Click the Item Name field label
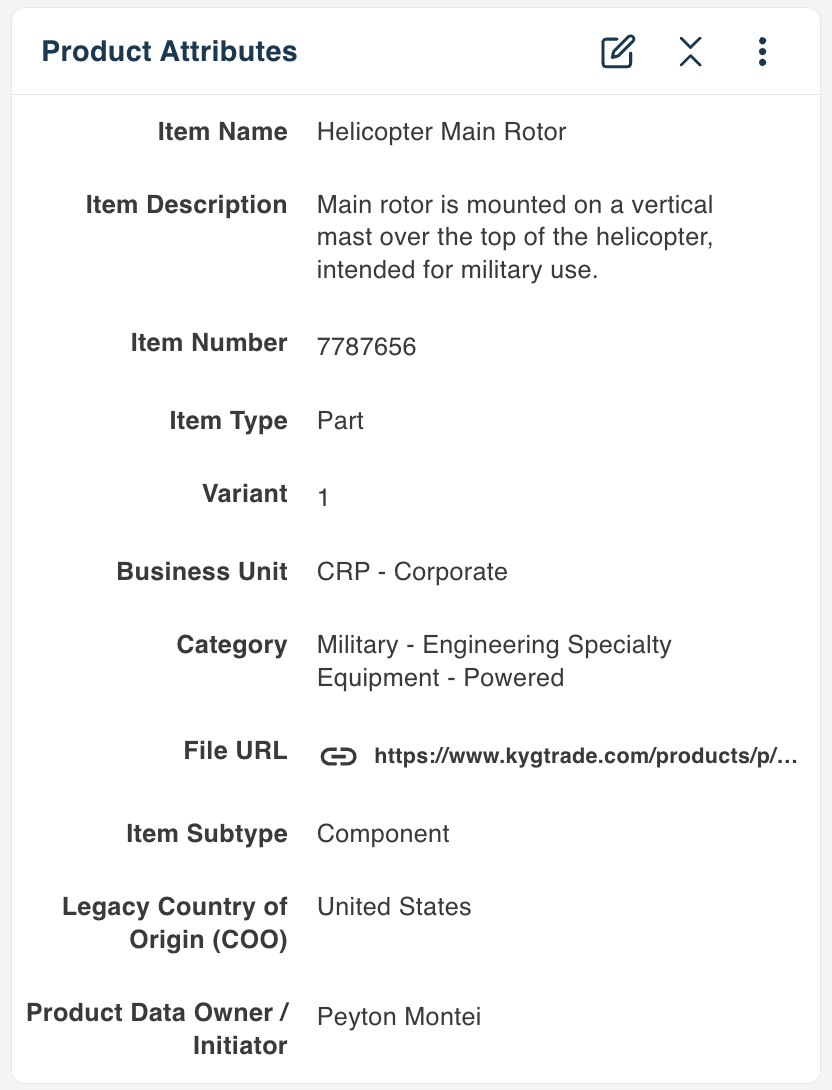This screenshot has height=1090, width=832. pyautogui.click(x=222, y=131)
